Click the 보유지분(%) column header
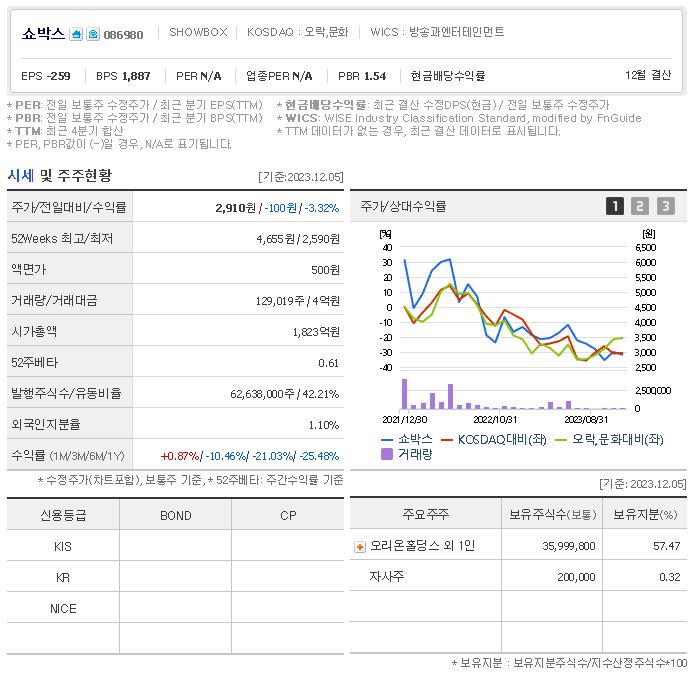Screen dimensions: 691x675 tap(645, 514)
